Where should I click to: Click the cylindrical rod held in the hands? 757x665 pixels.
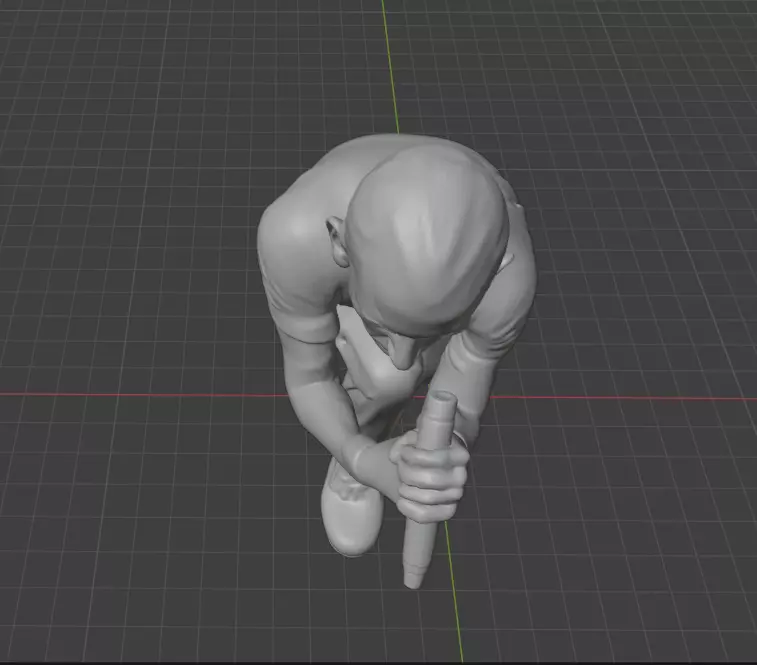428,488
